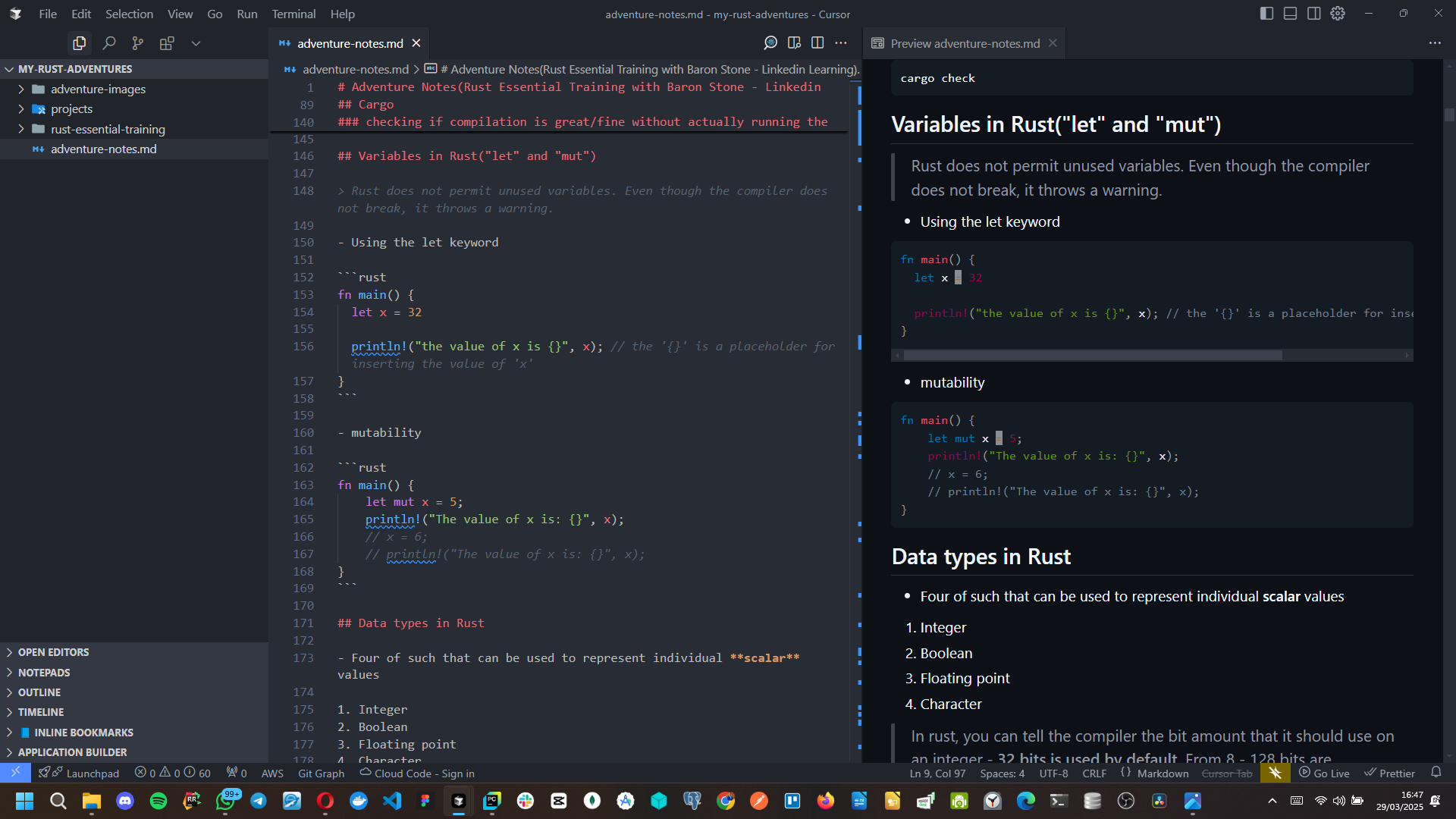This screenshot has width=1456, height=819.
Task: Expand the NOTEPADS section
Action: (44, 673)
